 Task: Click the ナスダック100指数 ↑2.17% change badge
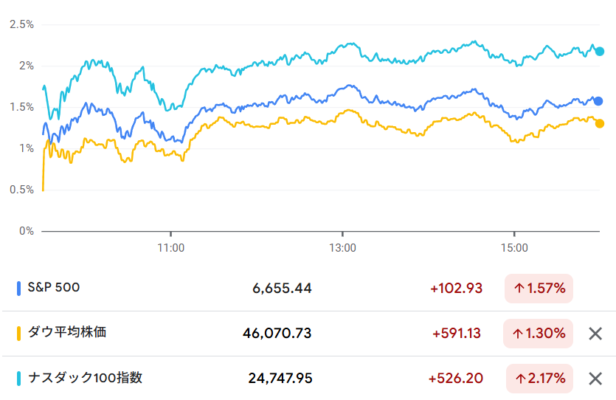tap(540, 378)
